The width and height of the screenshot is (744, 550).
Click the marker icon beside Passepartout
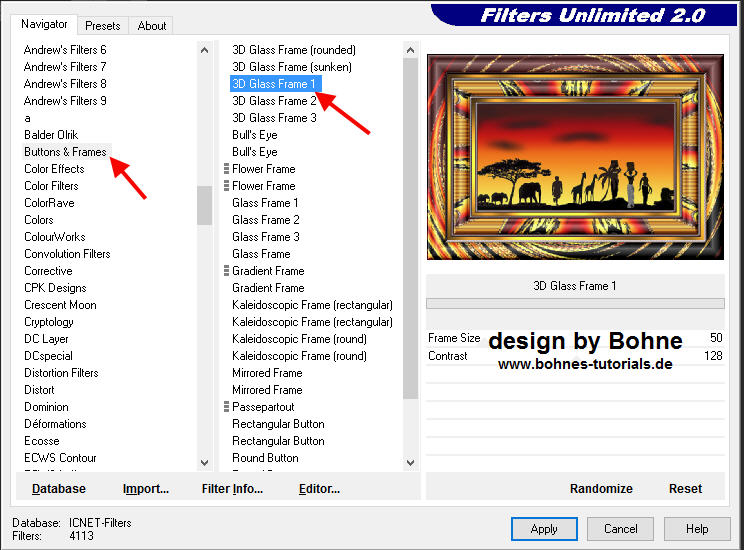pos(227,407)
